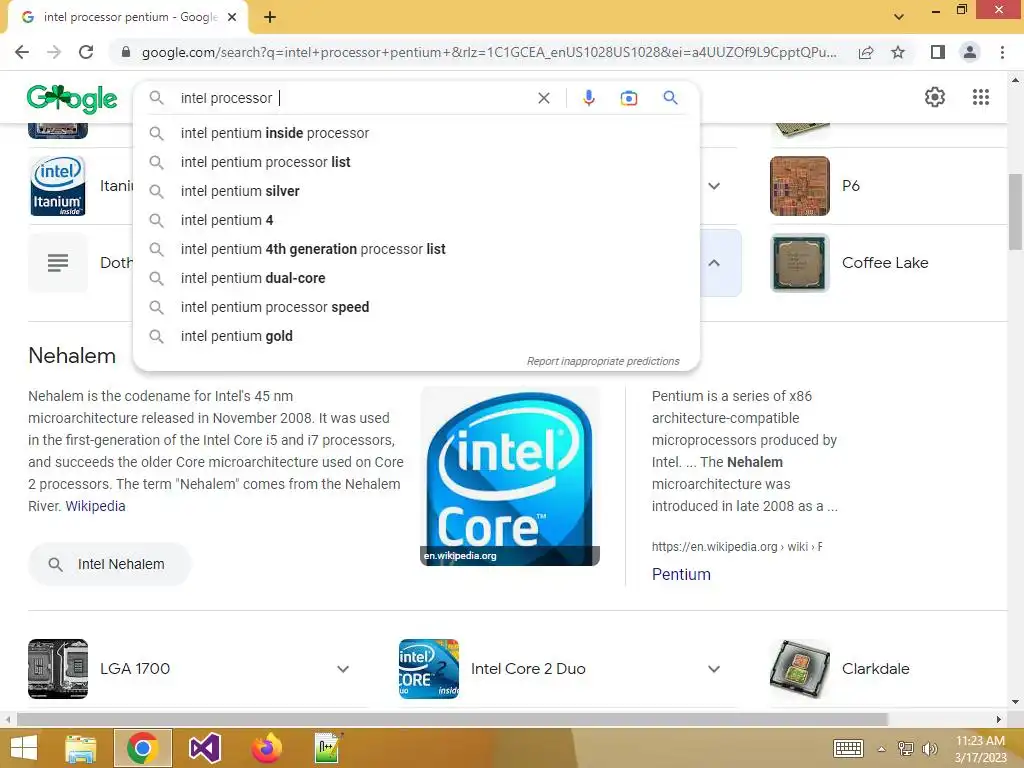
Task: Open a new browser tab
Action: (x=270, y=18)
